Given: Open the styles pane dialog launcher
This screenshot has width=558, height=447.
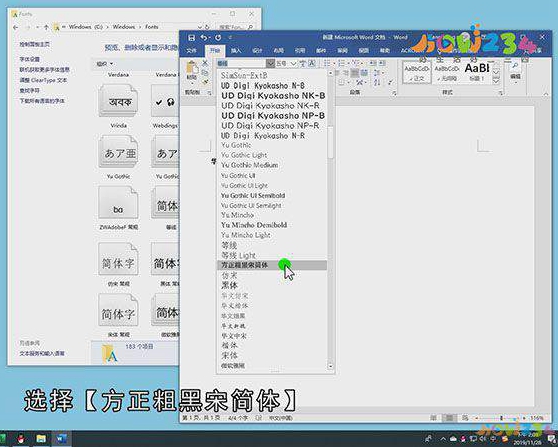Looking at the screenshot, I should (x=501, y=93).
